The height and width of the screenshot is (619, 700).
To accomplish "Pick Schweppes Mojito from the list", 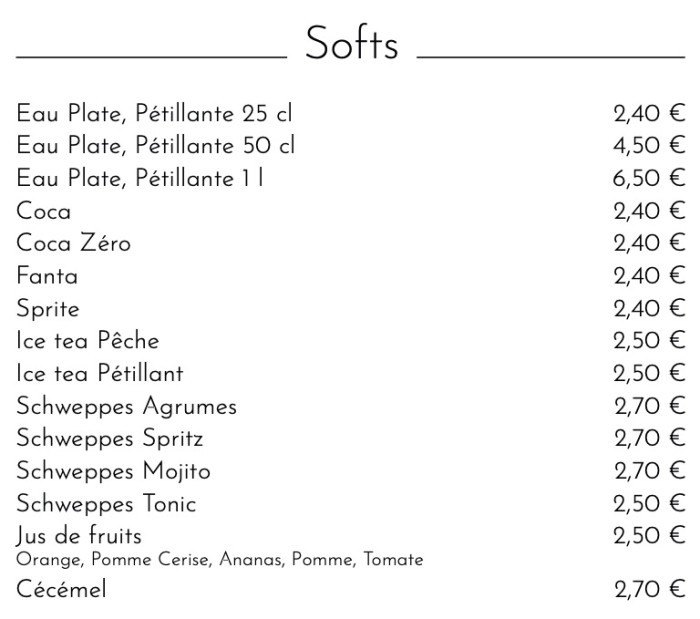I will [113, 471].
